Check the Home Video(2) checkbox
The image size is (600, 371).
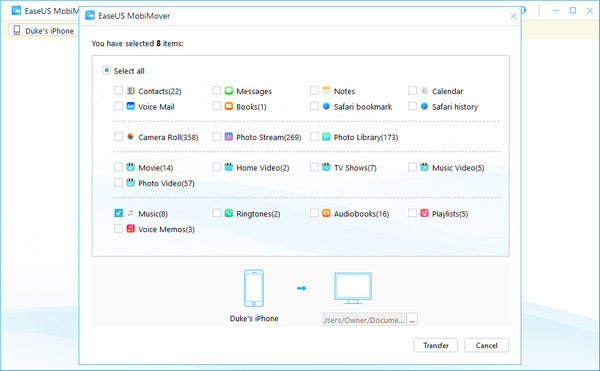click(x=217, y=167)
